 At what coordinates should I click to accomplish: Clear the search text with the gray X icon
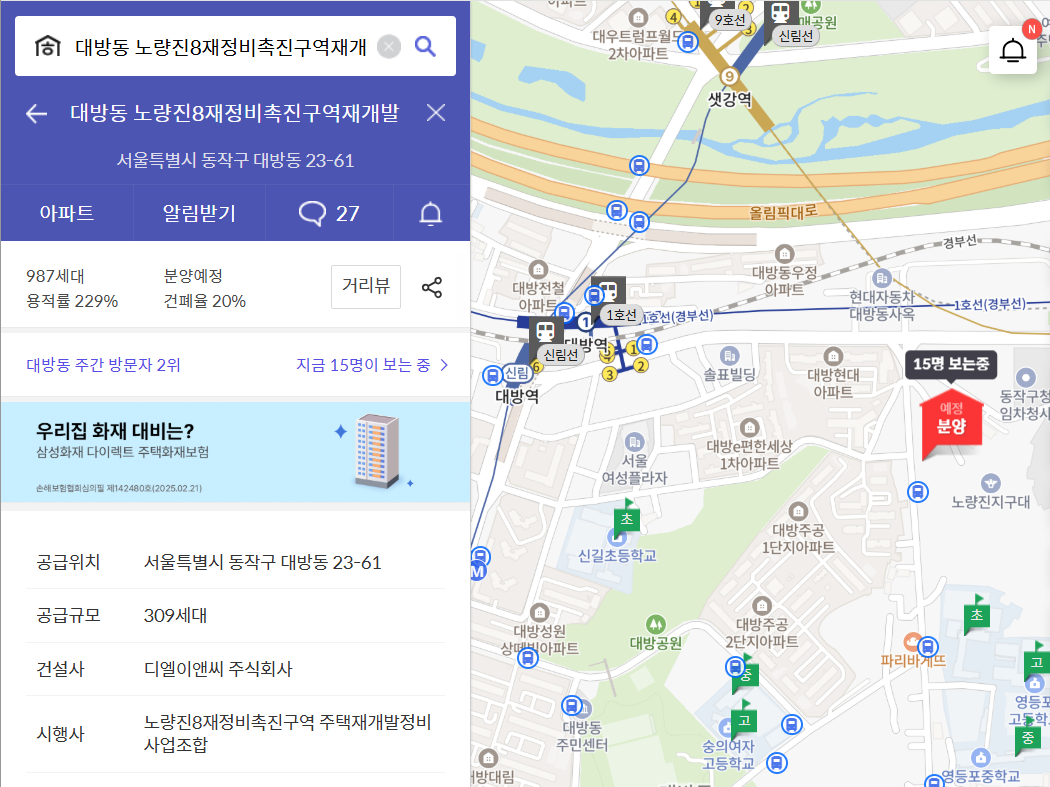pos(387,45)
